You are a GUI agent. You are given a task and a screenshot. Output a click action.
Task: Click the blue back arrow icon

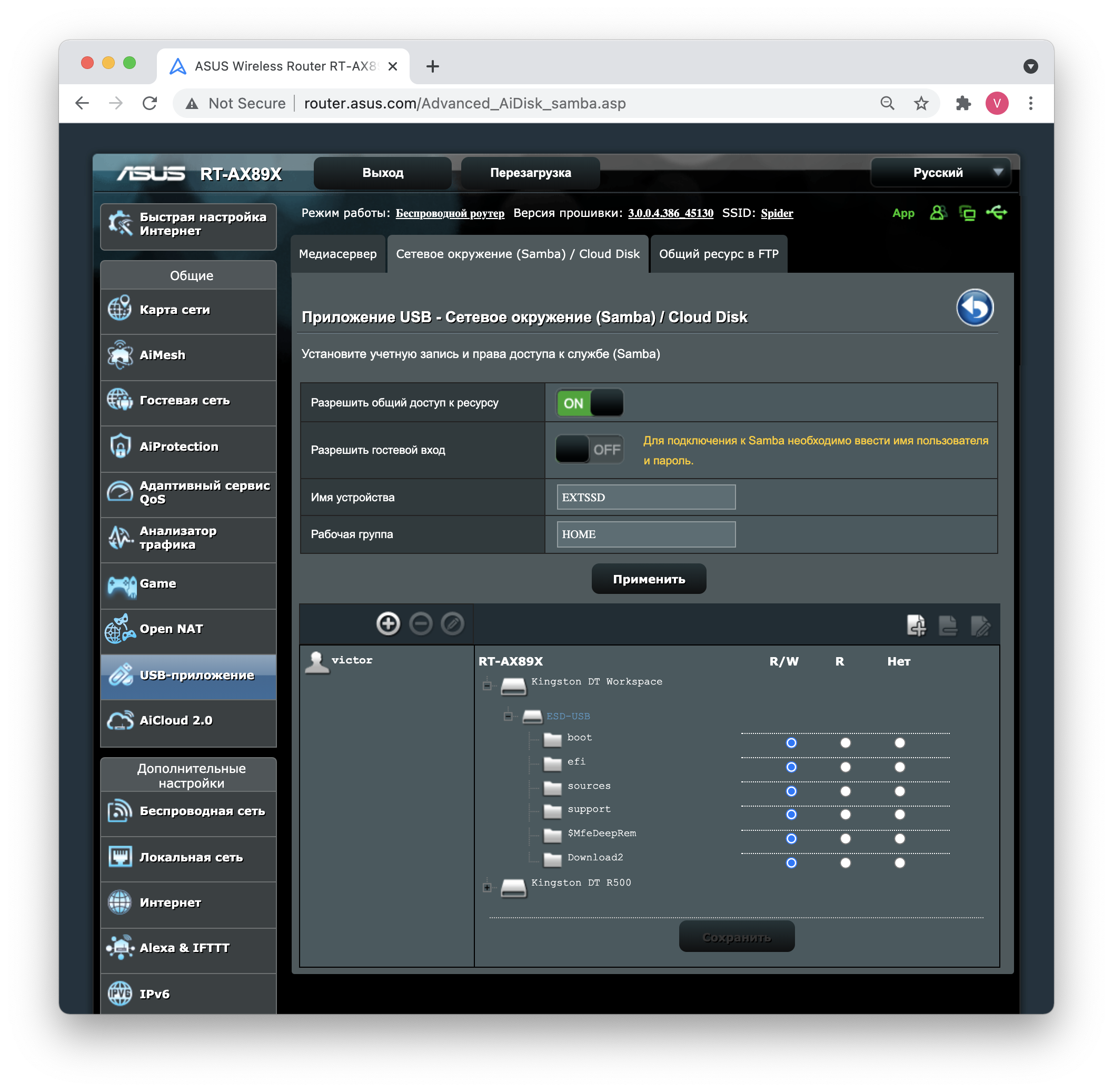(974, 307)
